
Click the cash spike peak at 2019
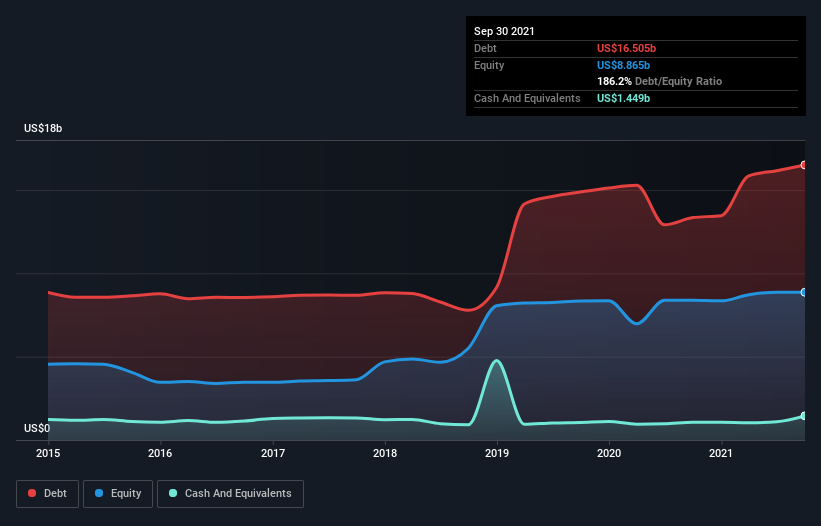pos(496,360)
